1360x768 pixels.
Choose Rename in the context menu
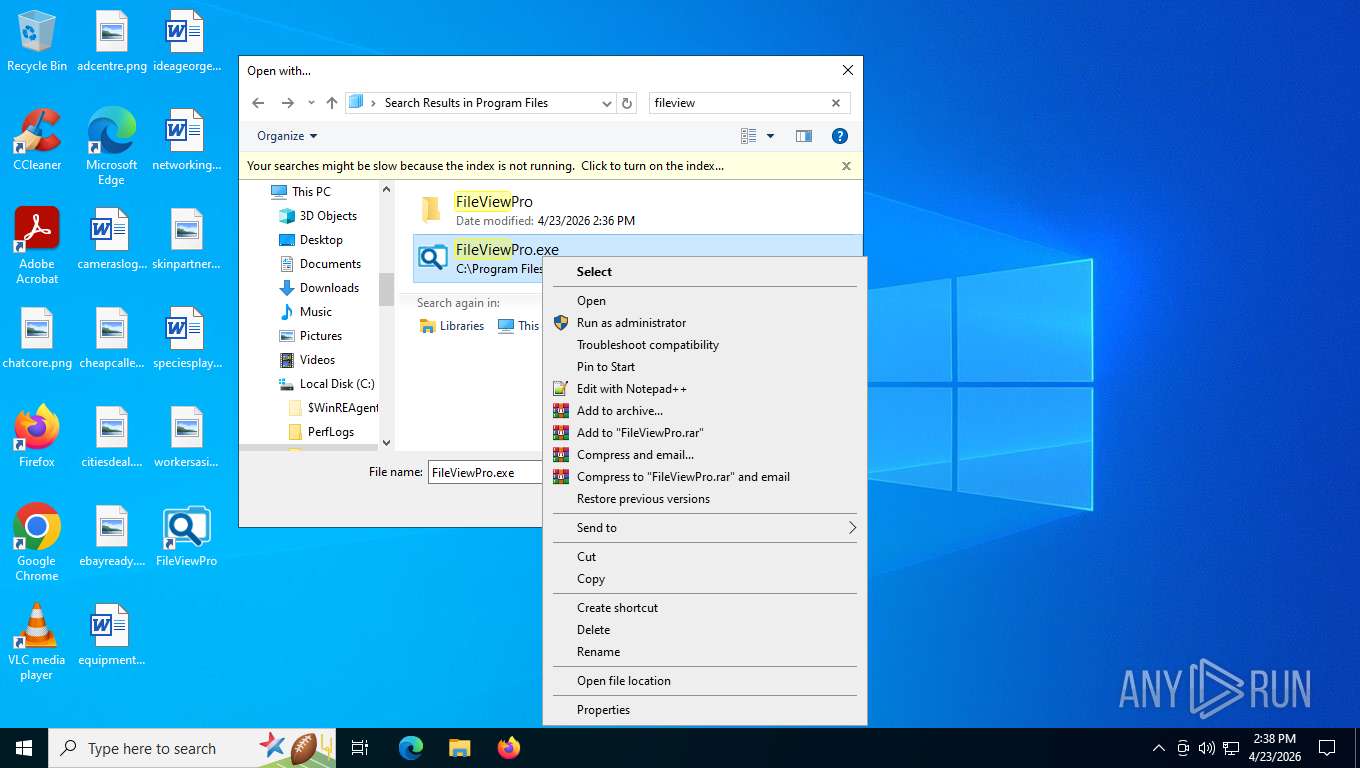pyautogui.click(x=705, y=652)
